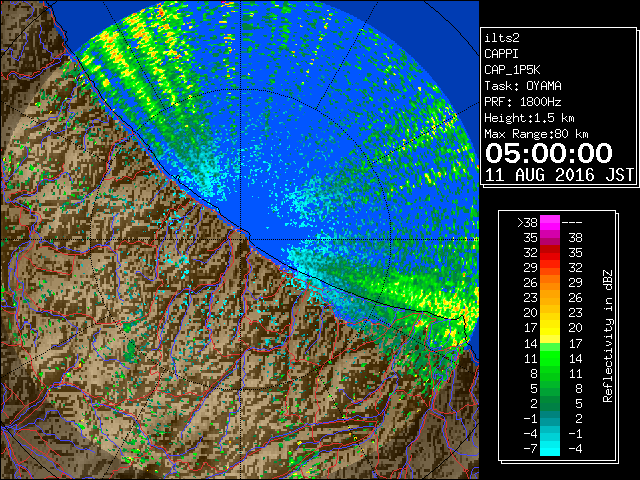Click the 'Reflectivity in dBZ' legend title
The width and height of the screenshot is (640, 480).
click(x=608, y=336)
